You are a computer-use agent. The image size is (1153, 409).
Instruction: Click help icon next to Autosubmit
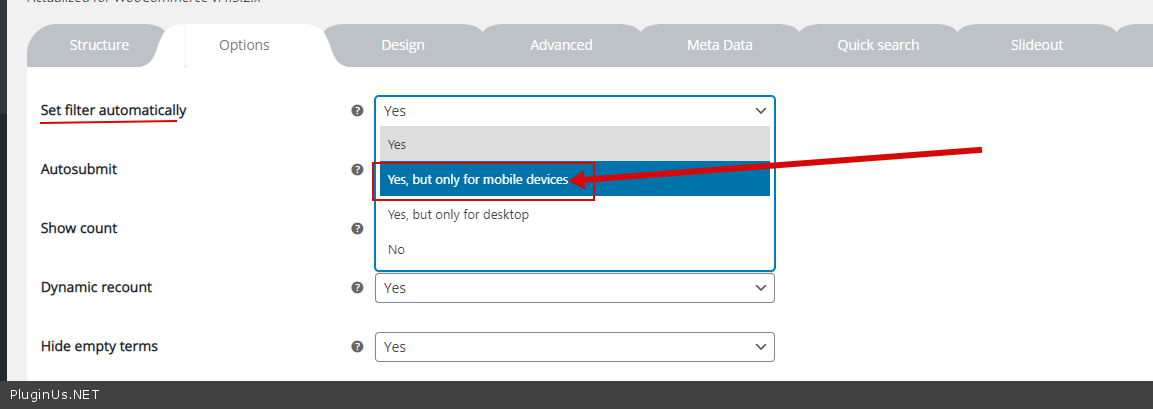357,170
